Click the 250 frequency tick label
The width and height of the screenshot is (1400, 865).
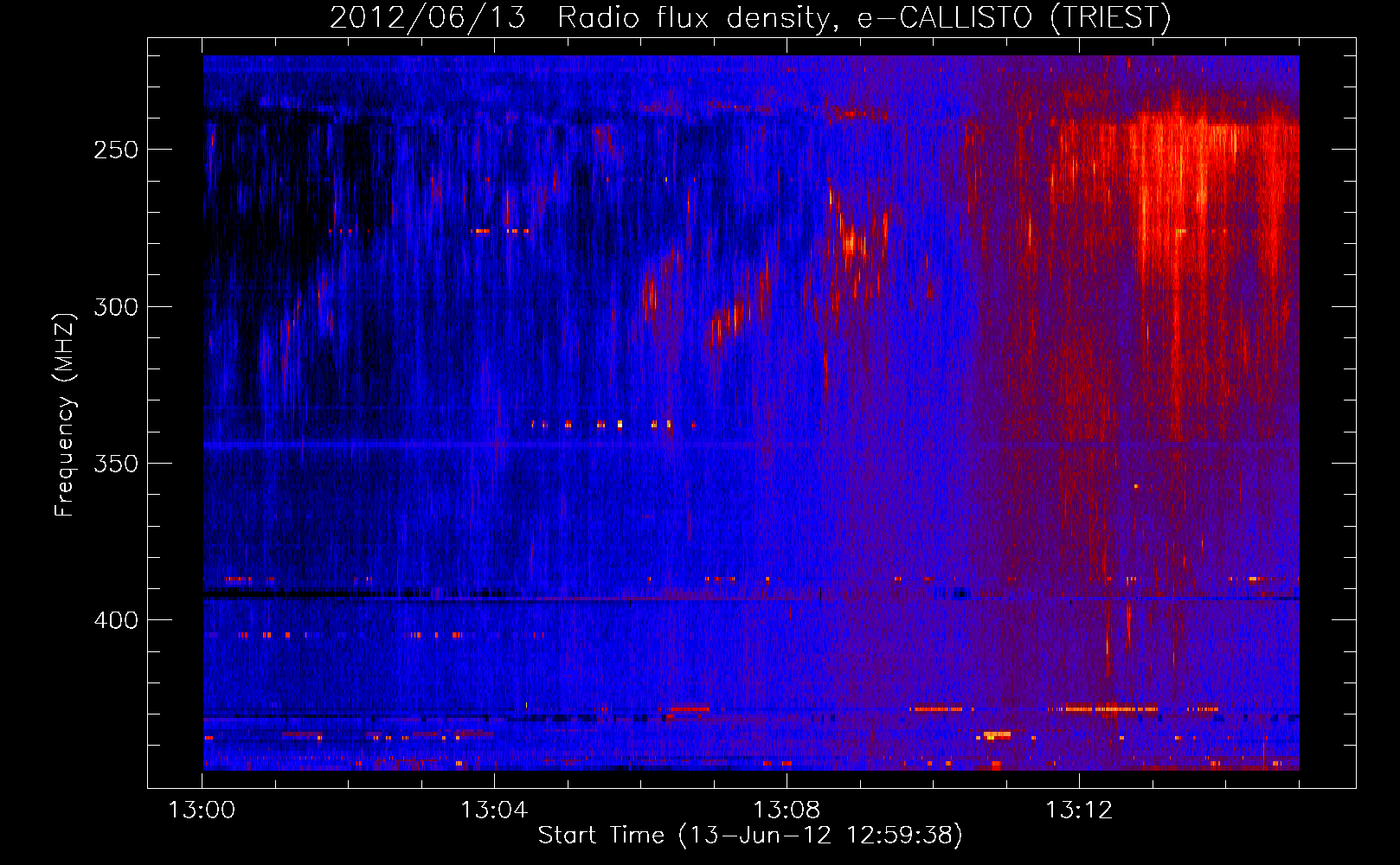coord(116,150)
